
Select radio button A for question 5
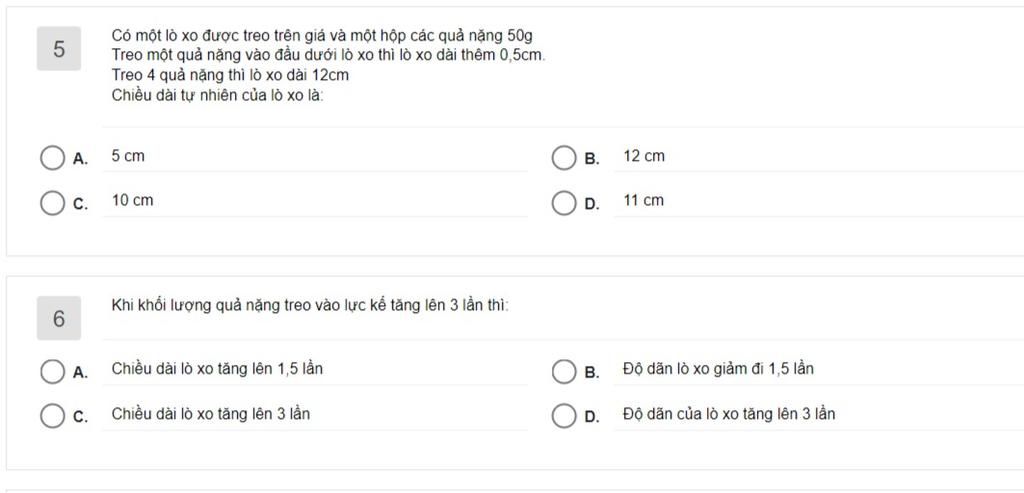[x=52, y=158]
